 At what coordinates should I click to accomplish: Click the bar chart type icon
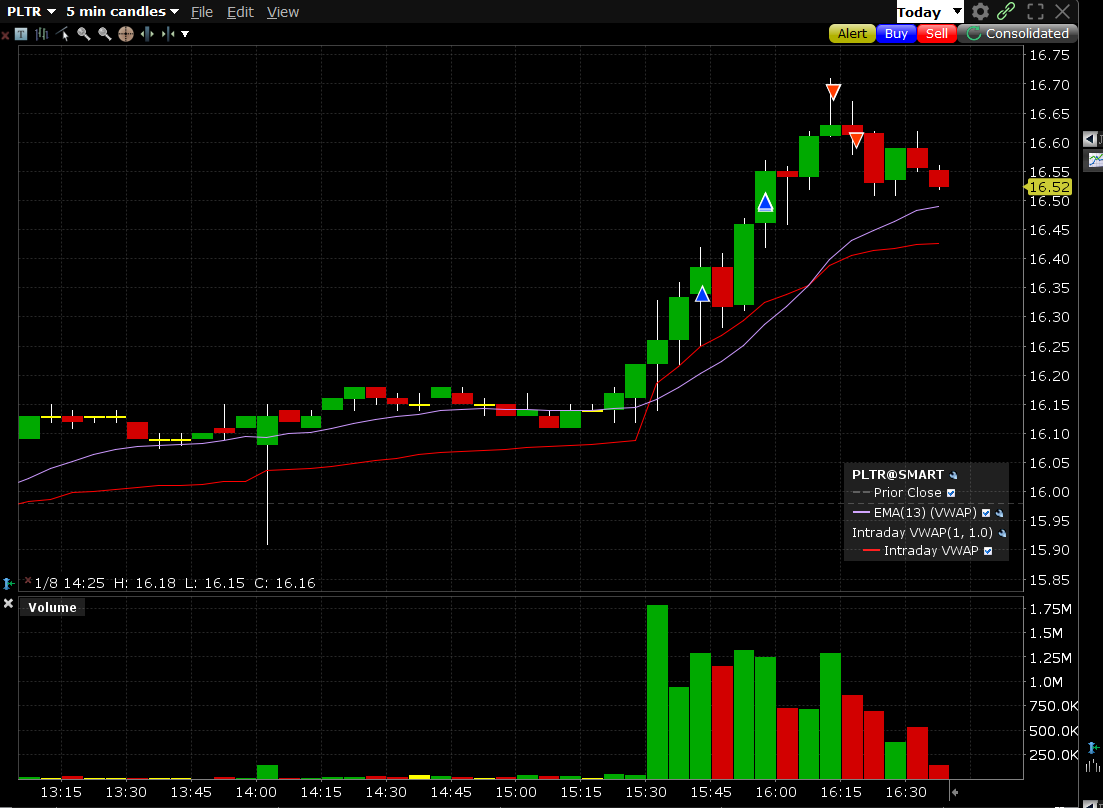[42, 34]
